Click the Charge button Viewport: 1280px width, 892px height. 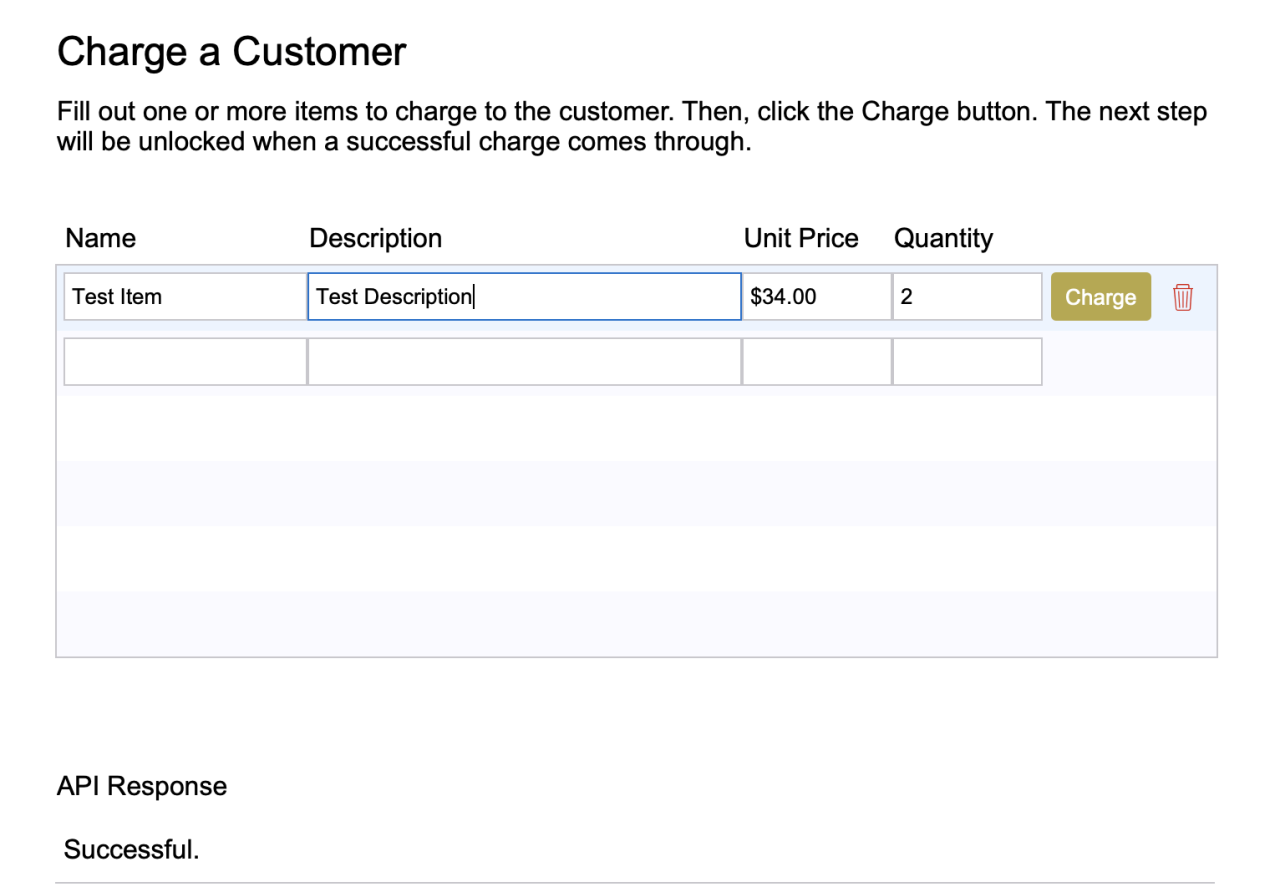[x=1101, y=297]
